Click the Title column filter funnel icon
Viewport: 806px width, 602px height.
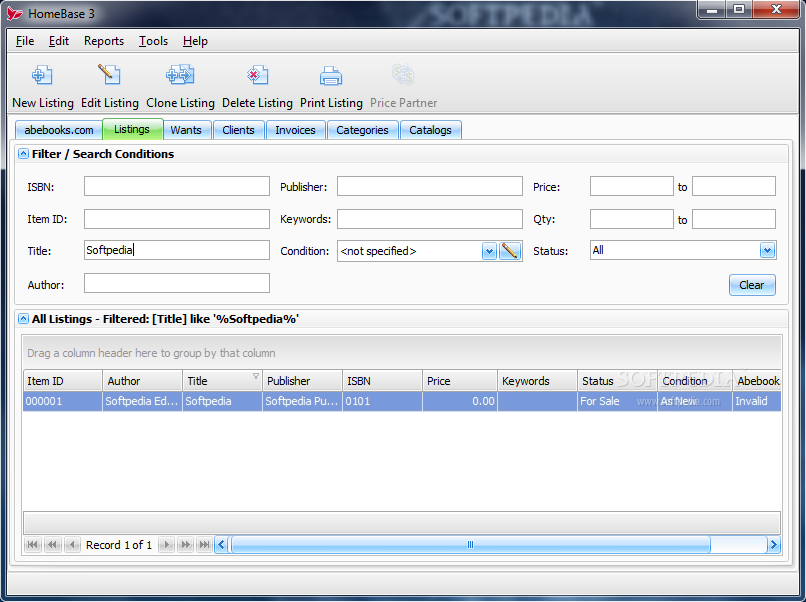point(255,376)
